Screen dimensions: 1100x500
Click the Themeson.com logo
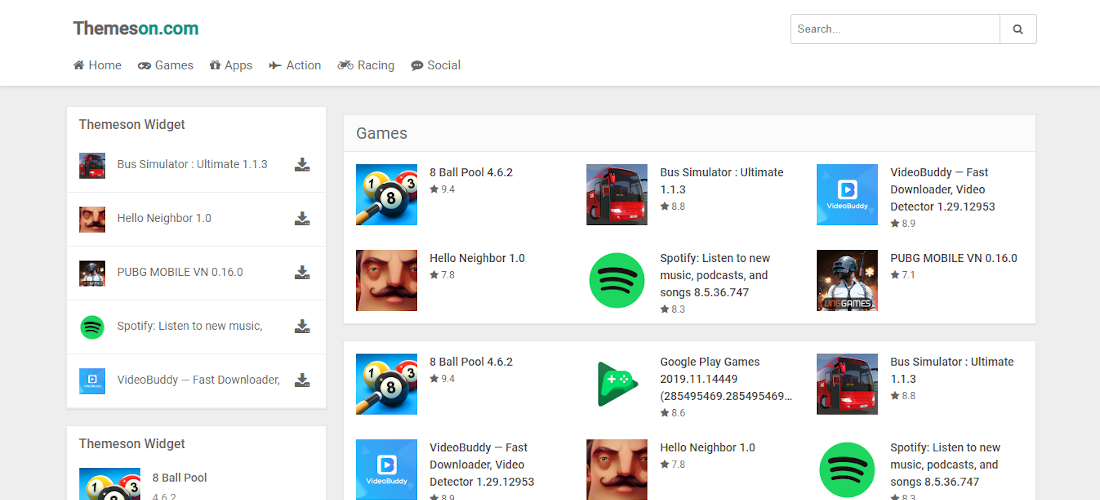(x=135, y=29)
